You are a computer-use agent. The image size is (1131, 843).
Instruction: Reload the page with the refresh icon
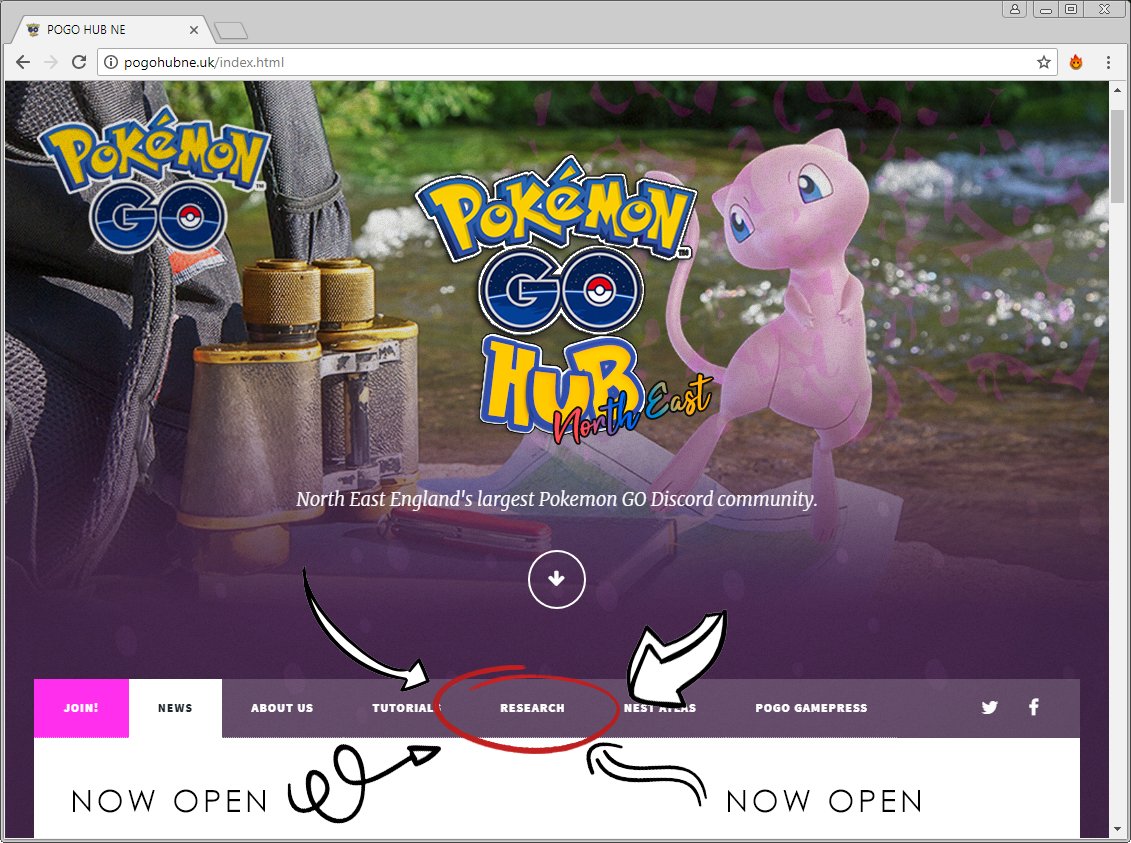79,62
